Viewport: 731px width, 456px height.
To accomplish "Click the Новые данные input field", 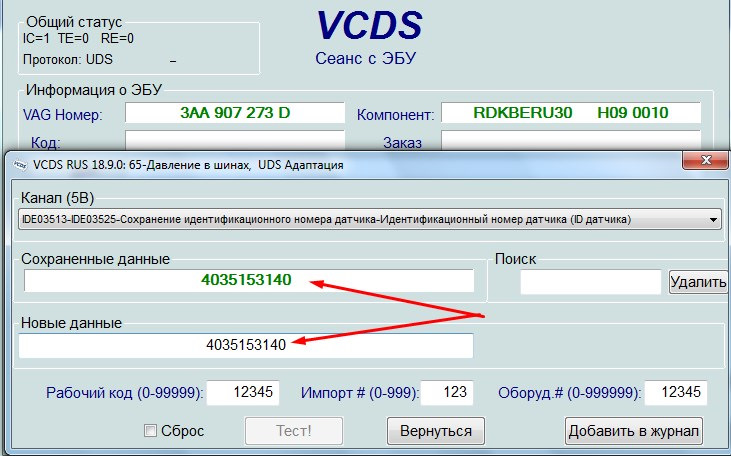I will (x=246, y=345).
